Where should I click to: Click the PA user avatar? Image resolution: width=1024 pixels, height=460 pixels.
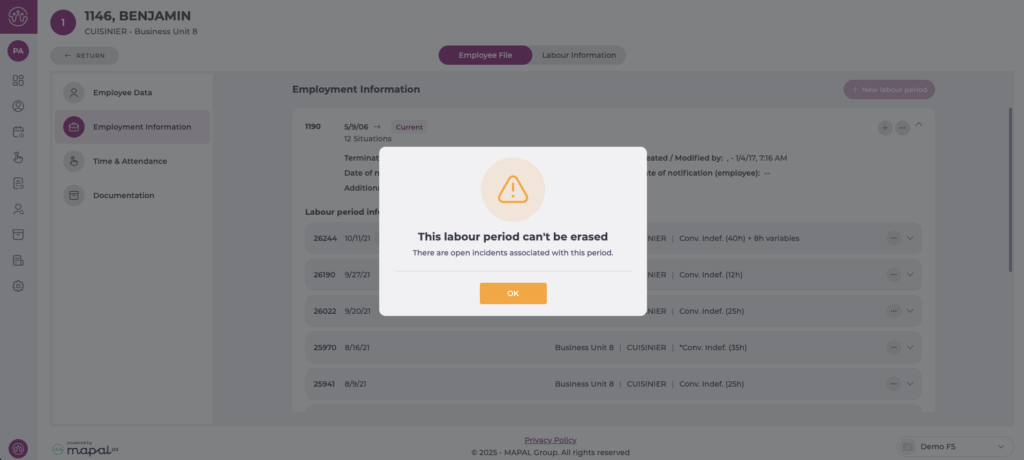(18, 50)
